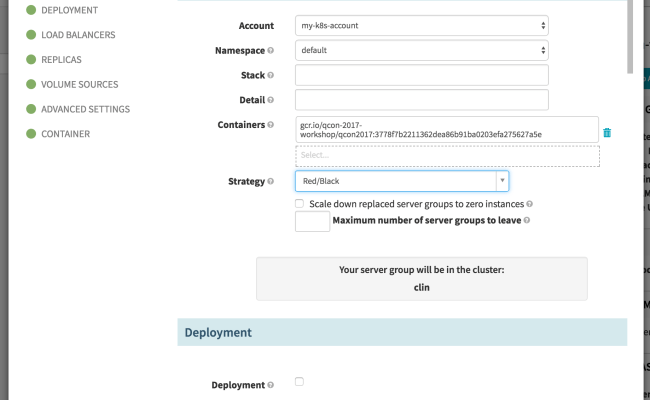Click the Stack help icon
This screenshot has height=400, width=650.
pyautogui.click(x=271, y=75)
